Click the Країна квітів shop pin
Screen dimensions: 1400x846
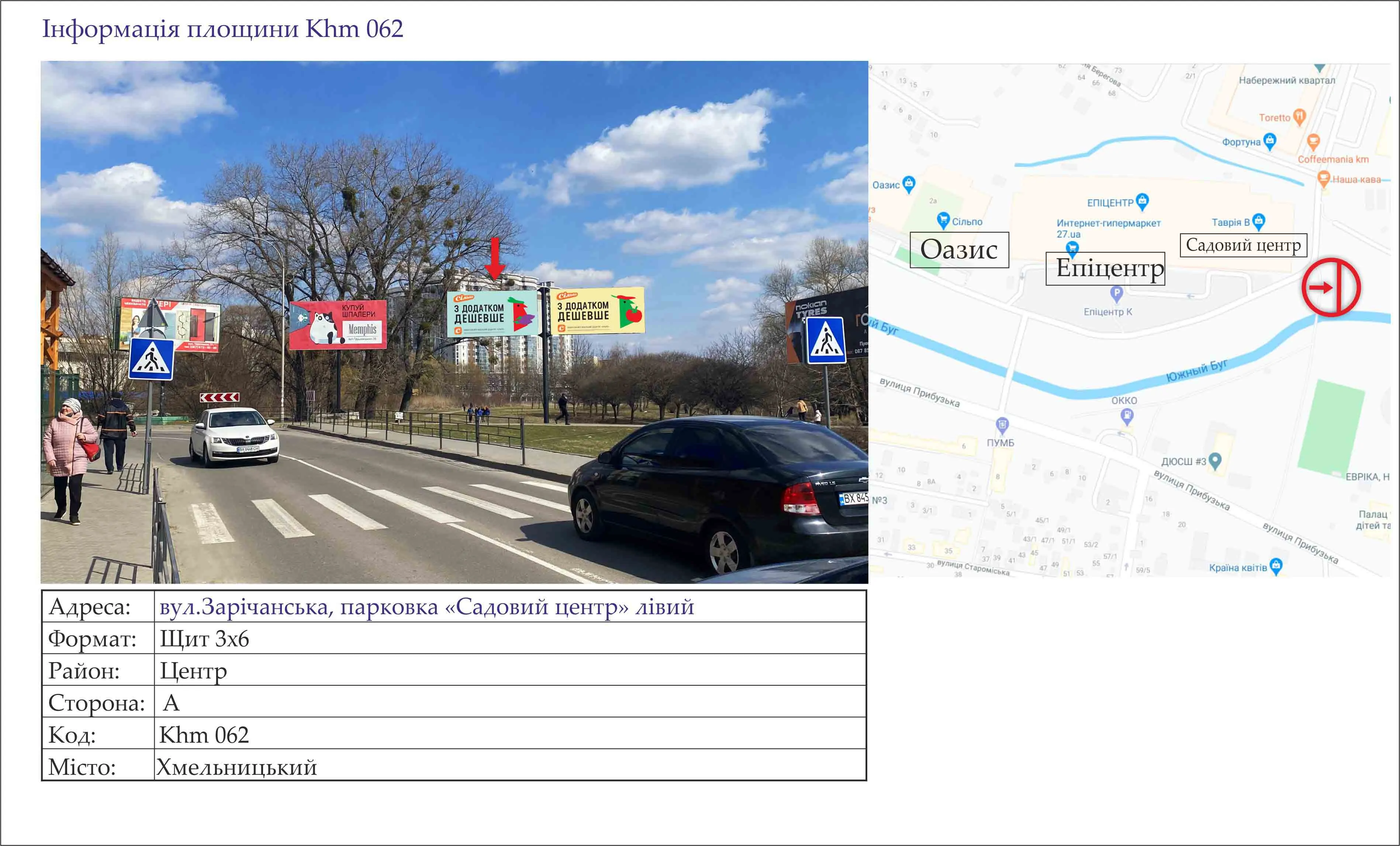(x=1276, y=566)
